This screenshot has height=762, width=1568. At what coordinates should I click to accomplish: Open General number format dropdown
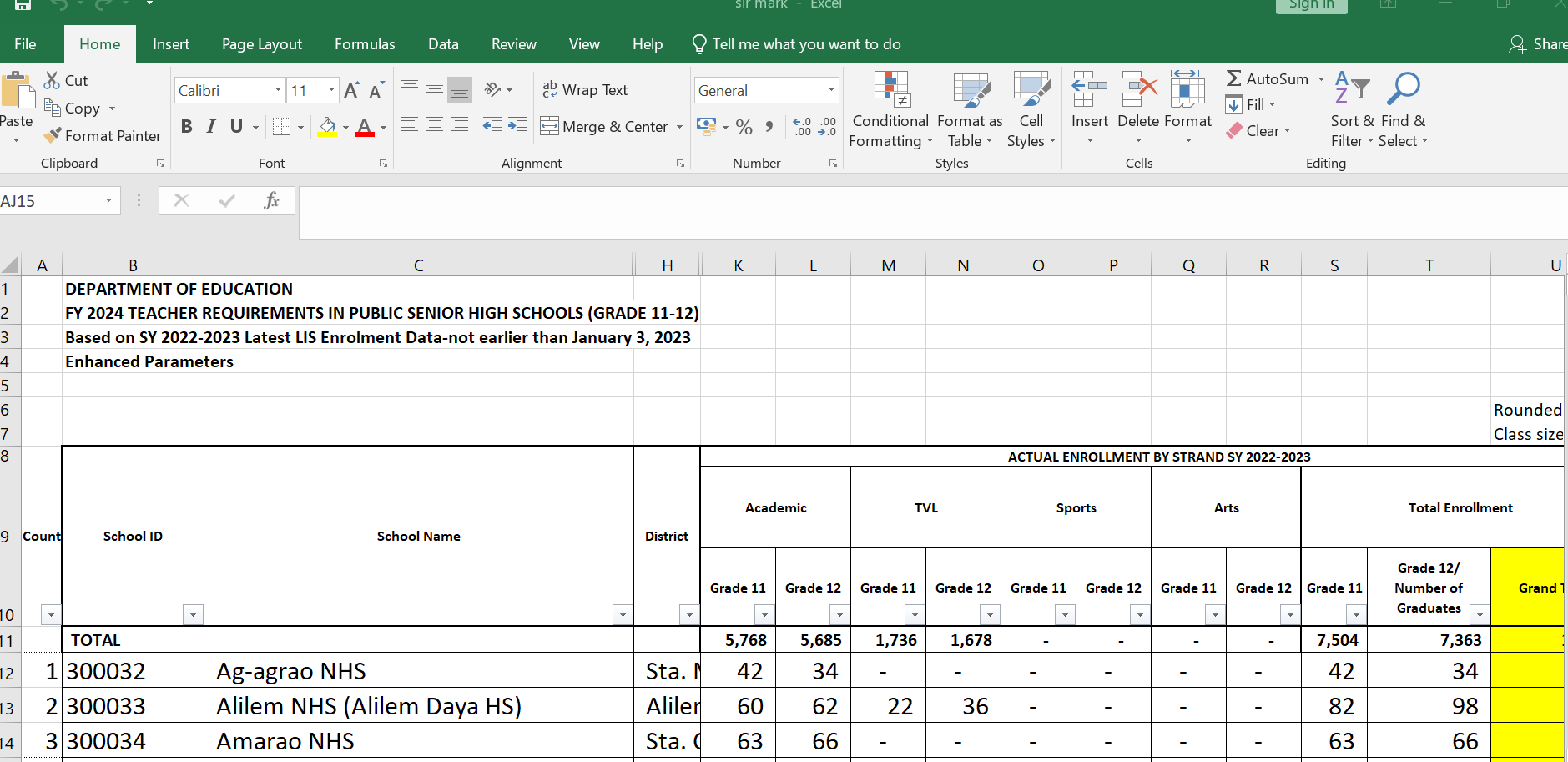pos(831,90)
